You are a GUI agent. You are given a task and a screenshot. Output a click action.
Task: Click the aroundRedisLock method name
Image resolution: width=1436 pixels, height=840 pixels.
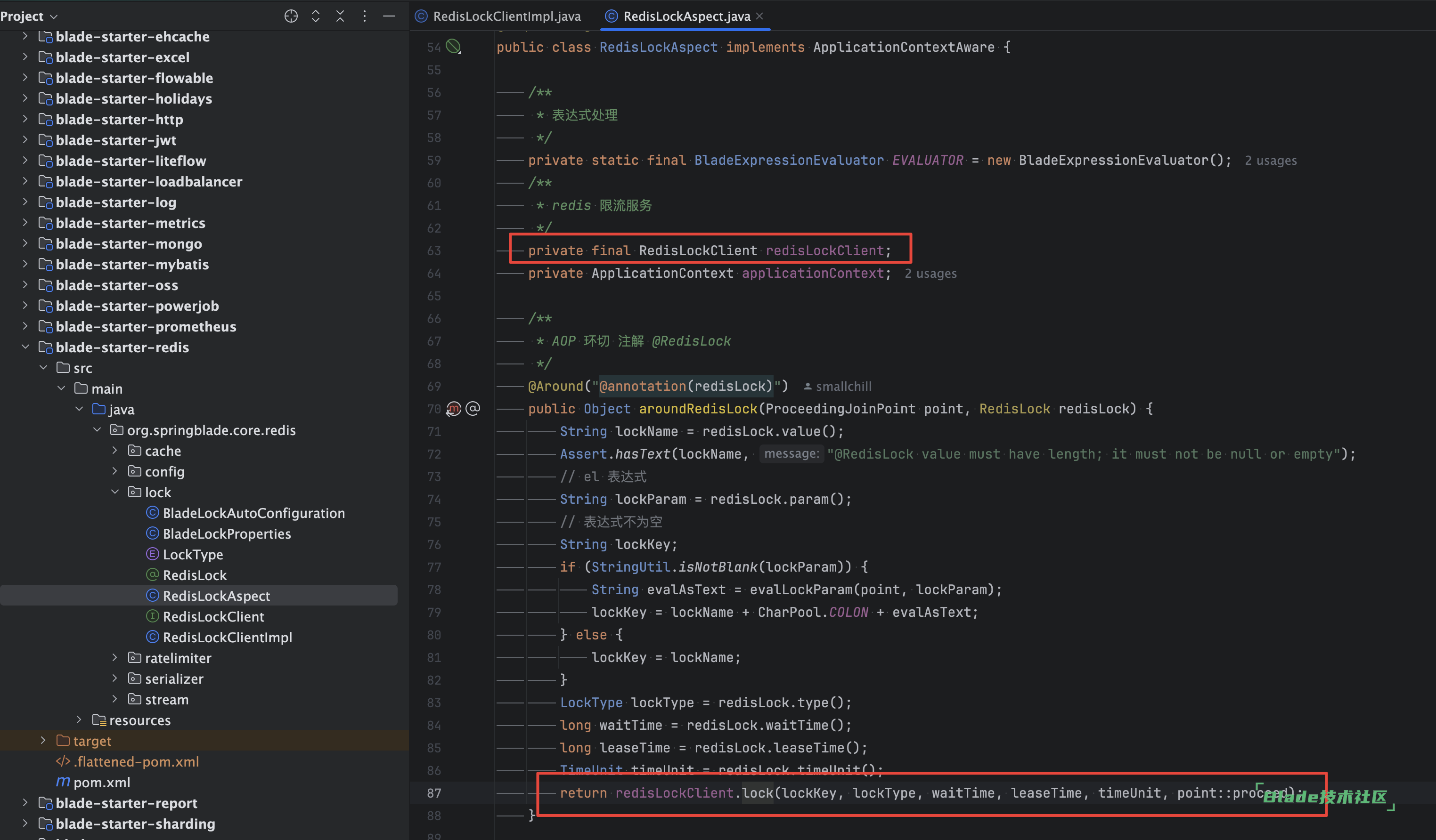698,408
